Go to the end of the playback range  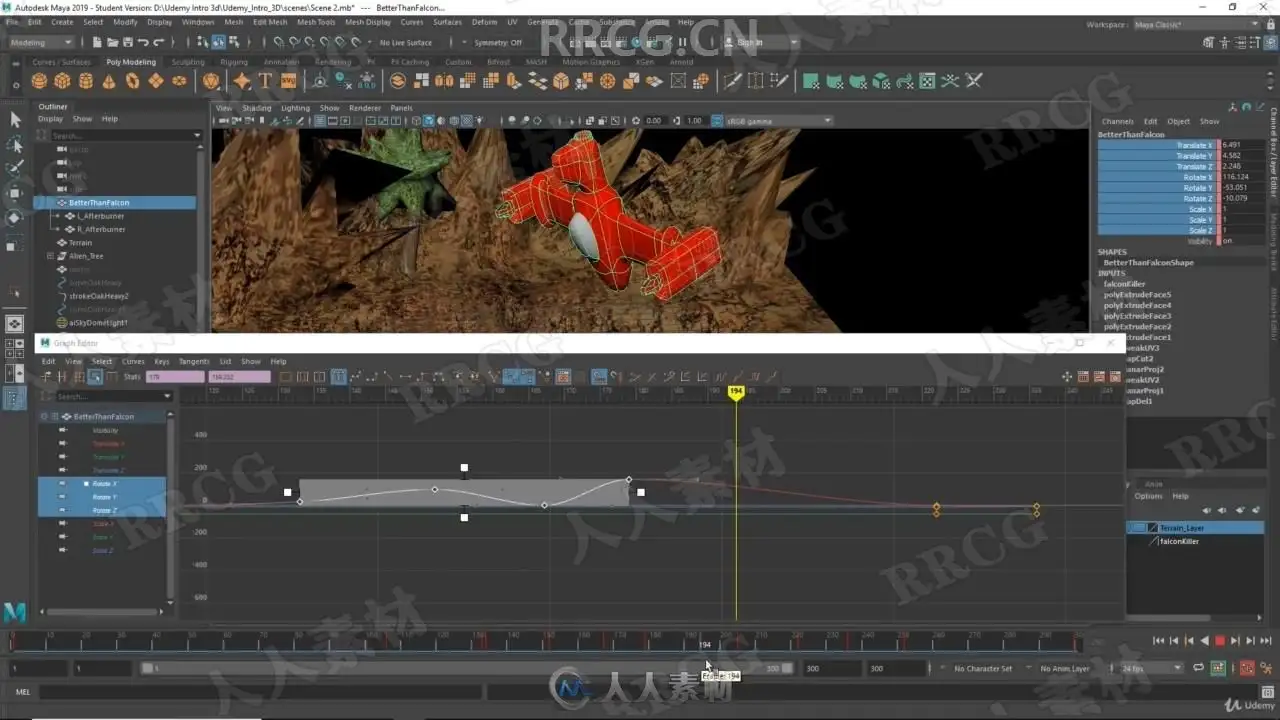pos(1265,641)
